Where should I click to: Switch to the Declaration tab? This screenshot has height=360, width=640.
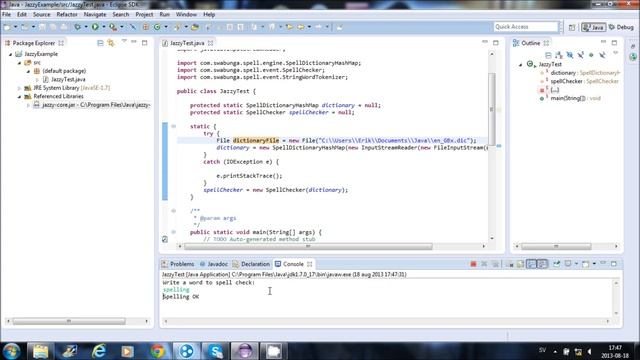click(x=251, y=264)
